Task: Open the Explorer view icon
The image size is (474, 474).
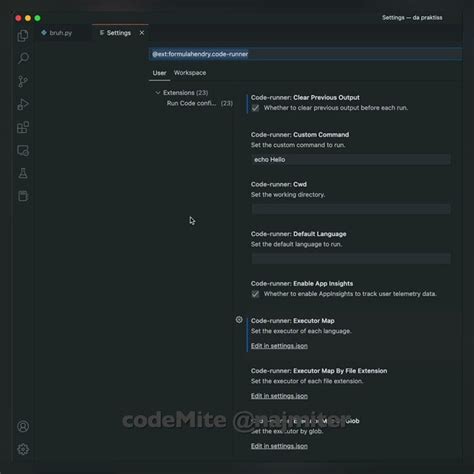Action: click(x=23, y=36)
